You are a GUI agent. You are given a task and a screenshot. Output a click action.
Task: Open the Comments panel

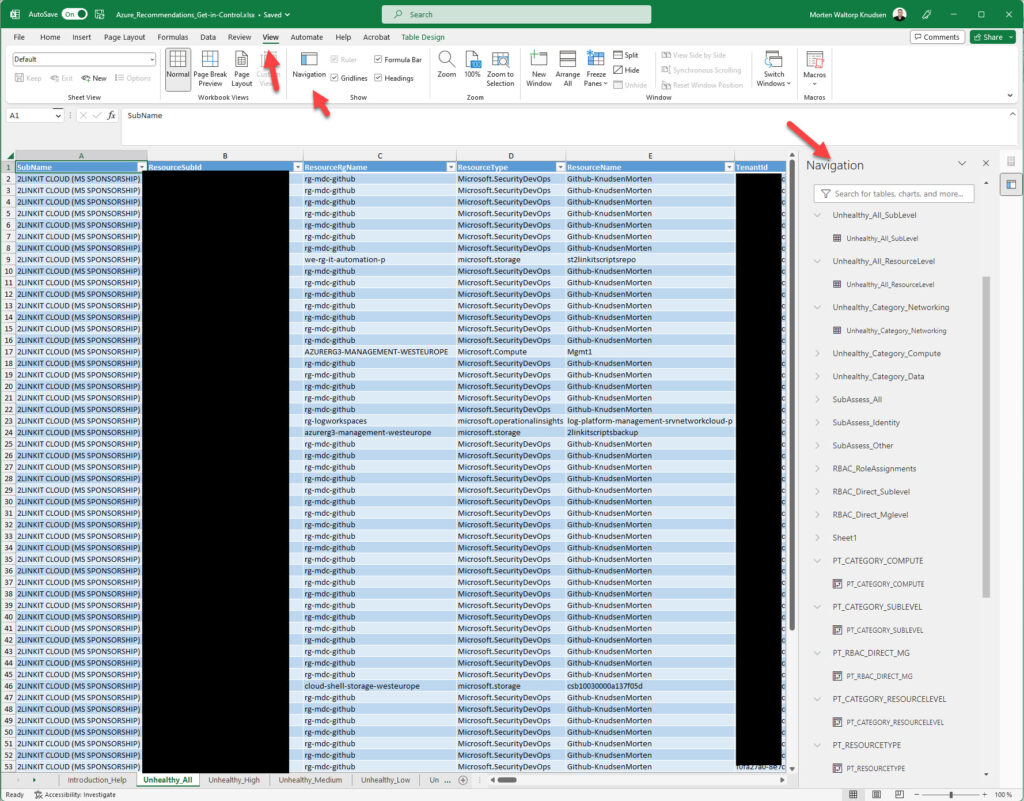click(x=937, y=36)
